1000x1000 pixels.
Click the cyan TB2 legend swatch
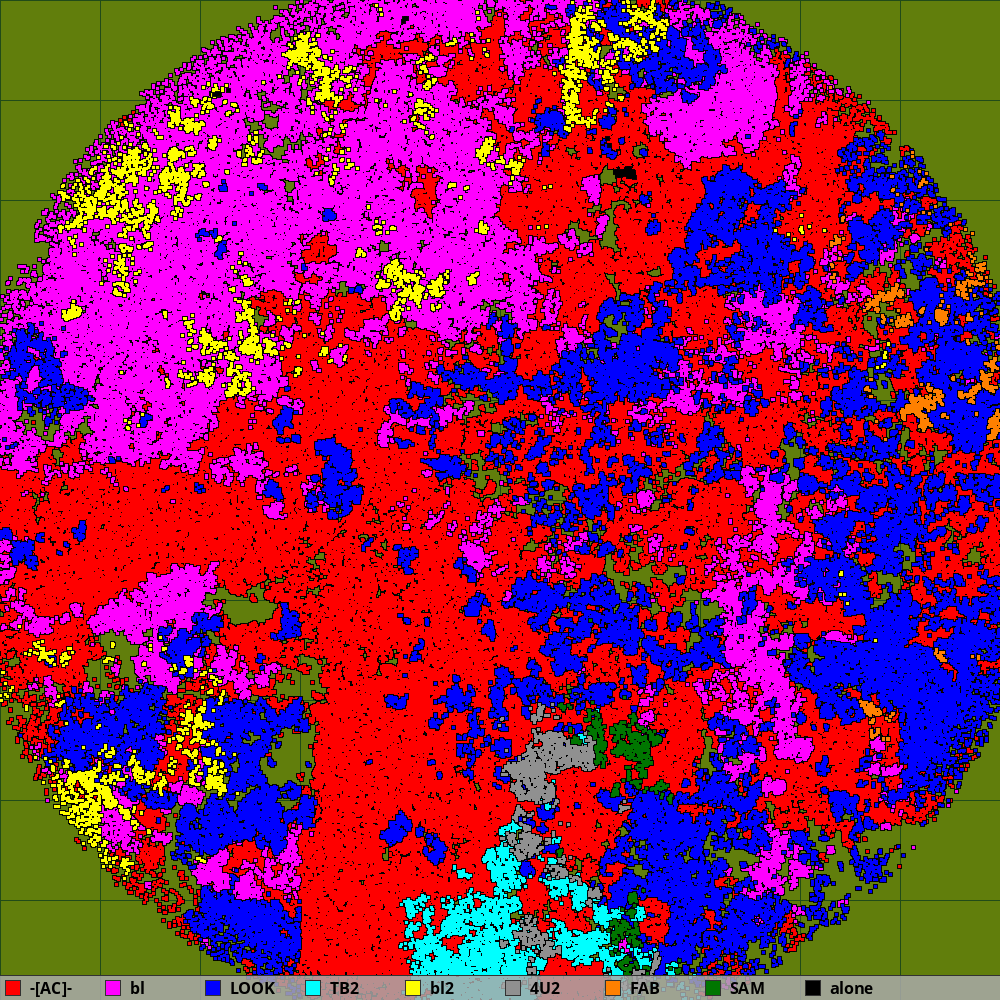click(x=313, y=988)
